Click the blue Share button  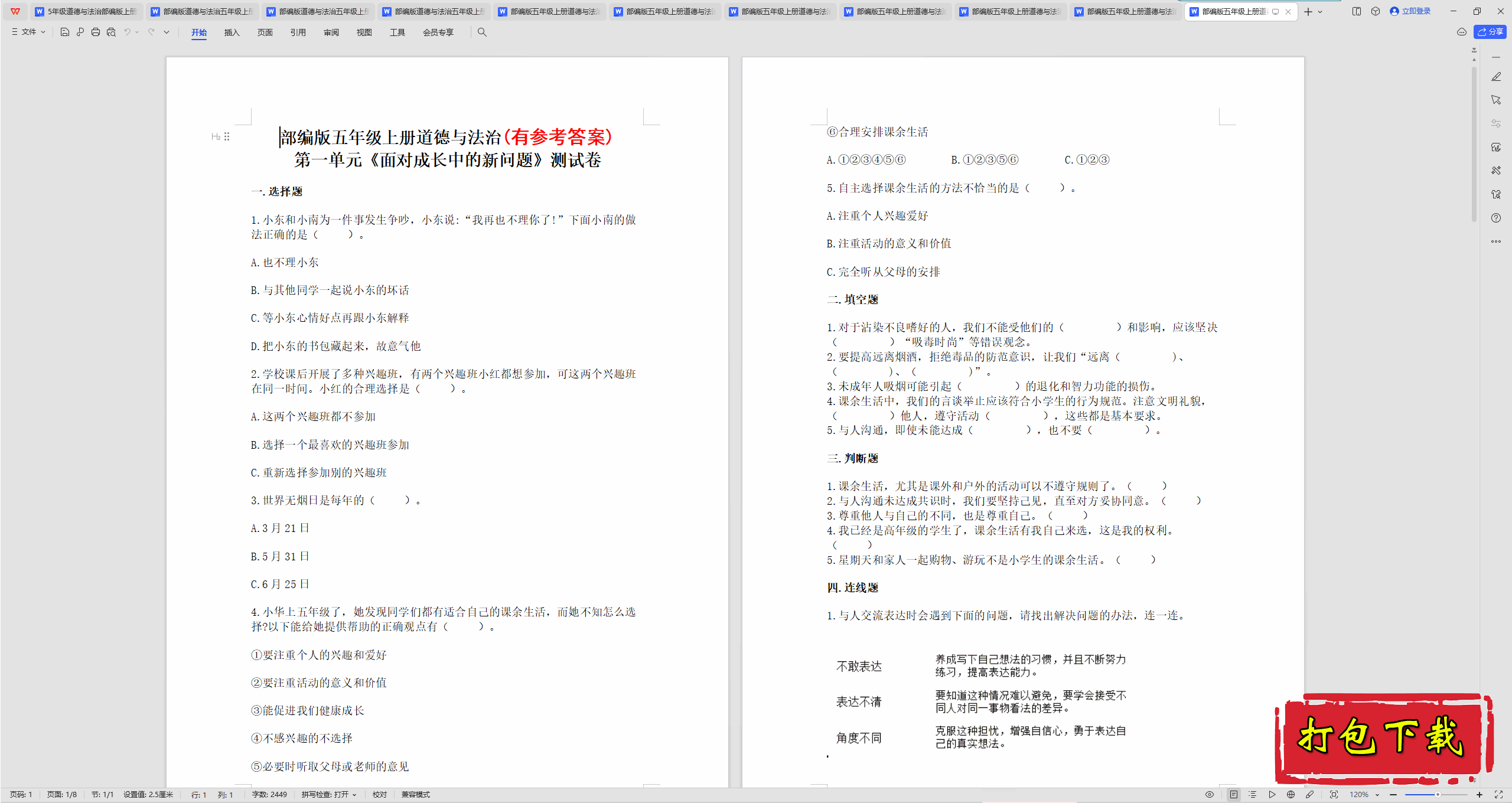1490,32
